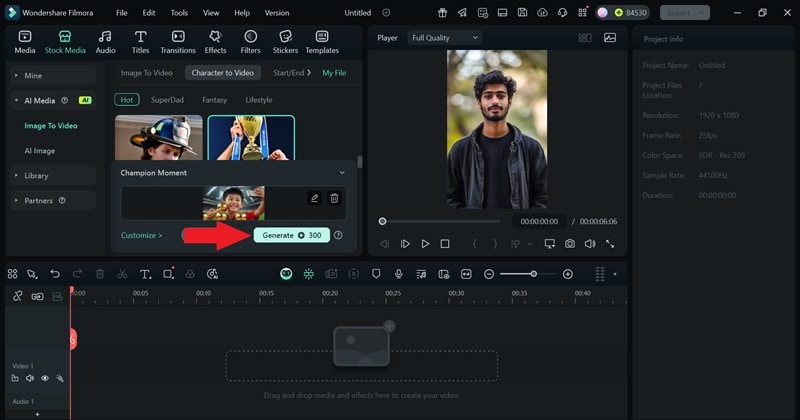
Task: Select the SuperDad category tab
Action: (x=167, y=100)
